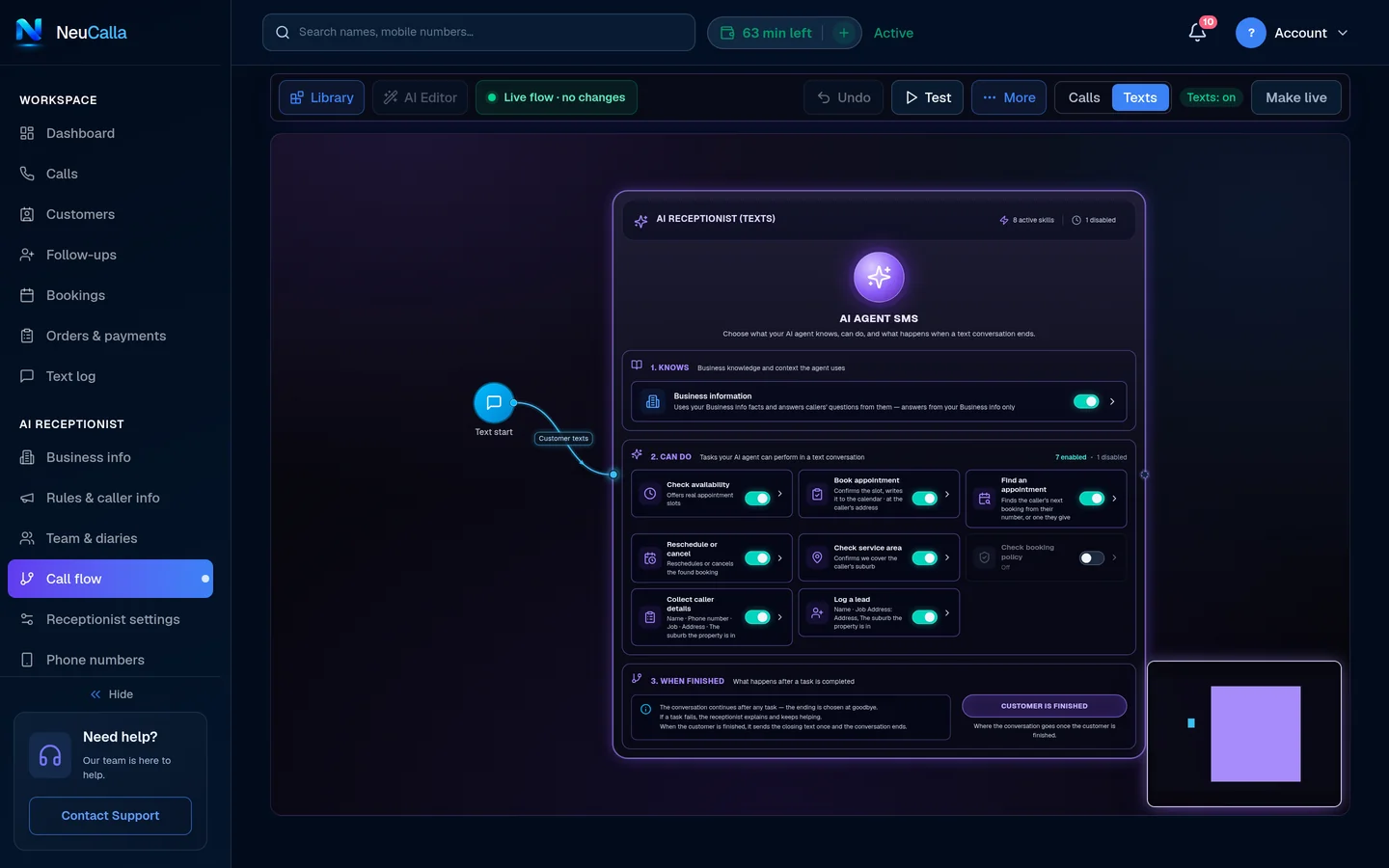Click the Check service area pin icon

[x=817, y=557]
